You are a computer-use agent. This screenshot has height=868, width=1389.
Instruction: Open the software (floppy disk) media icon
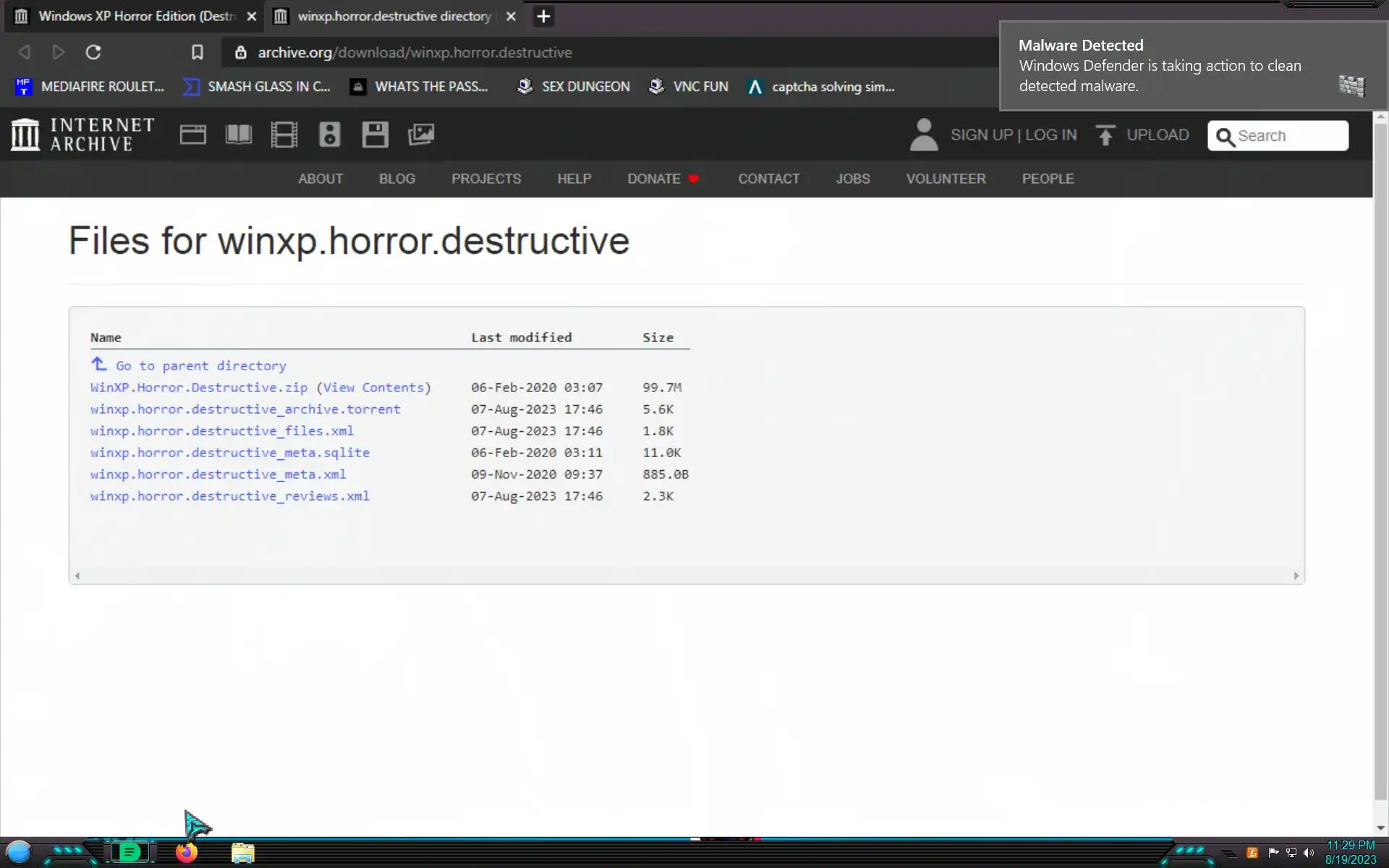pos(375,135)
